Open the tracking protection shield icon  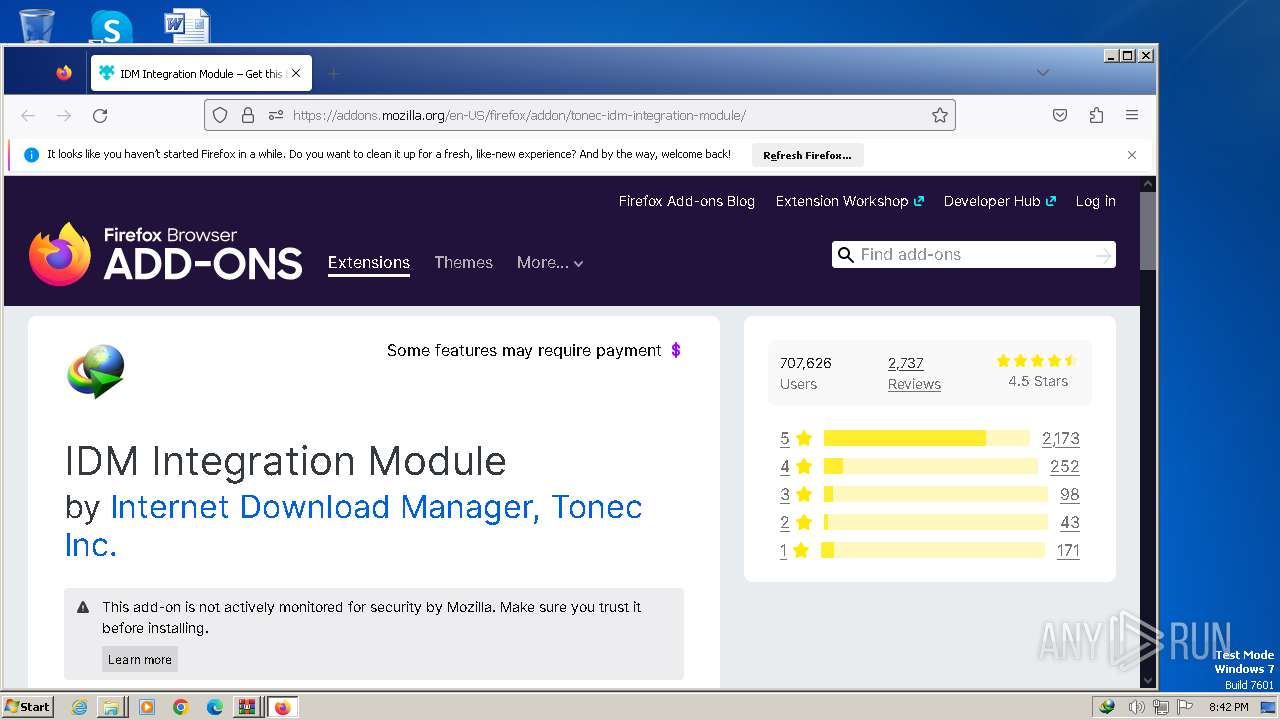tap(220, 116)
